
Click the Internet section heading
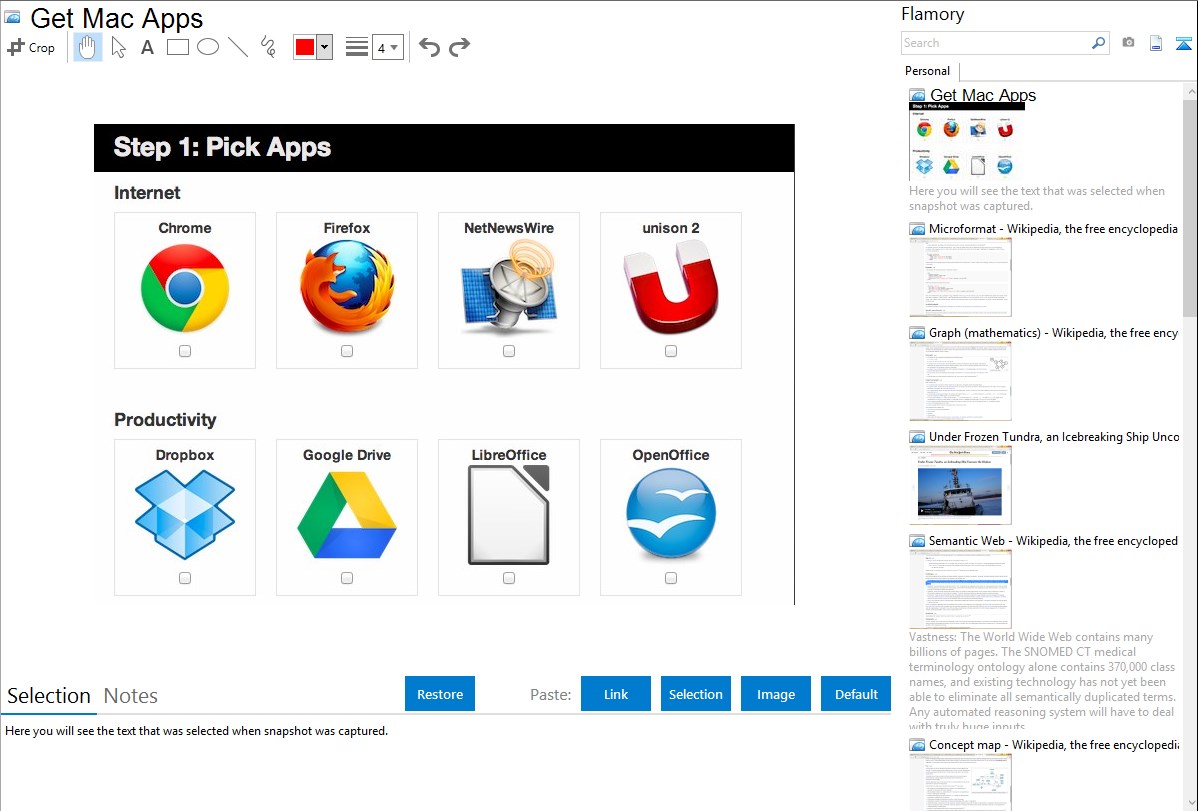(x=147, y=193)
